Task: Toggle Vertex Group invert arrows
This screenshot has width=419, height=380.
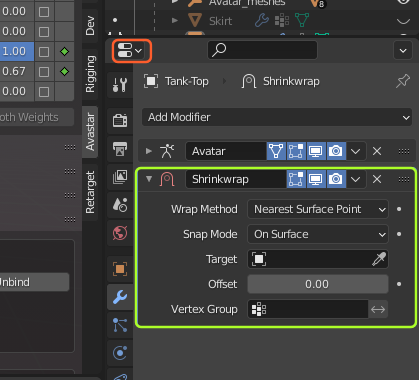Action: coord(378,309)
